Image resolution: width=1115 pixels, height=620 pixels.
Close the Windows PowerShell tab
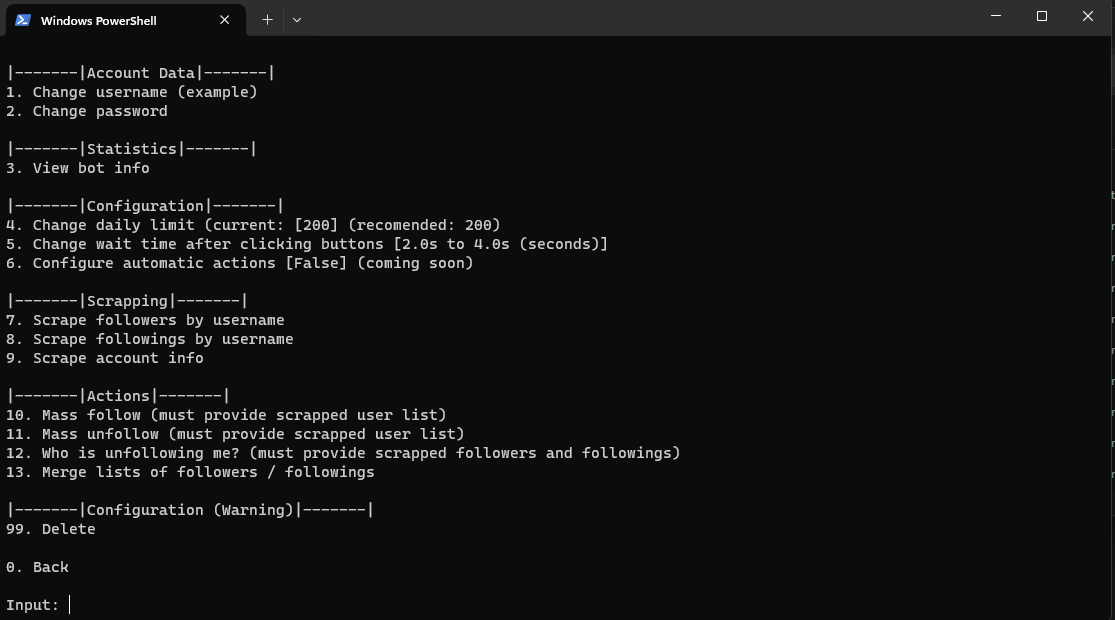pyautogui.click(x=225, y=20)
